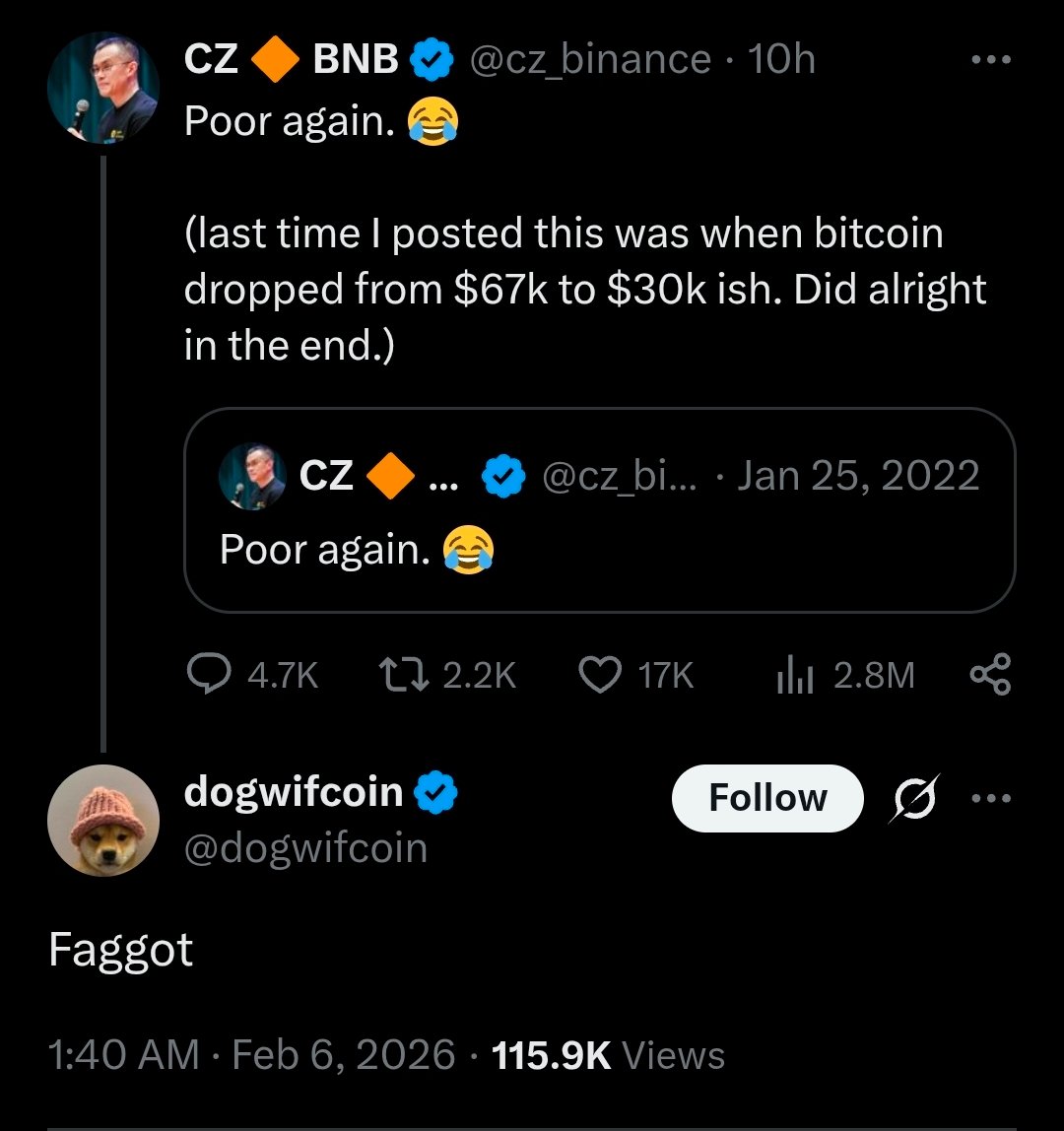Viewport: 1064px width, 1131px height.
Task: Open the 115.9K Views count
Action: click(607, 1055)
